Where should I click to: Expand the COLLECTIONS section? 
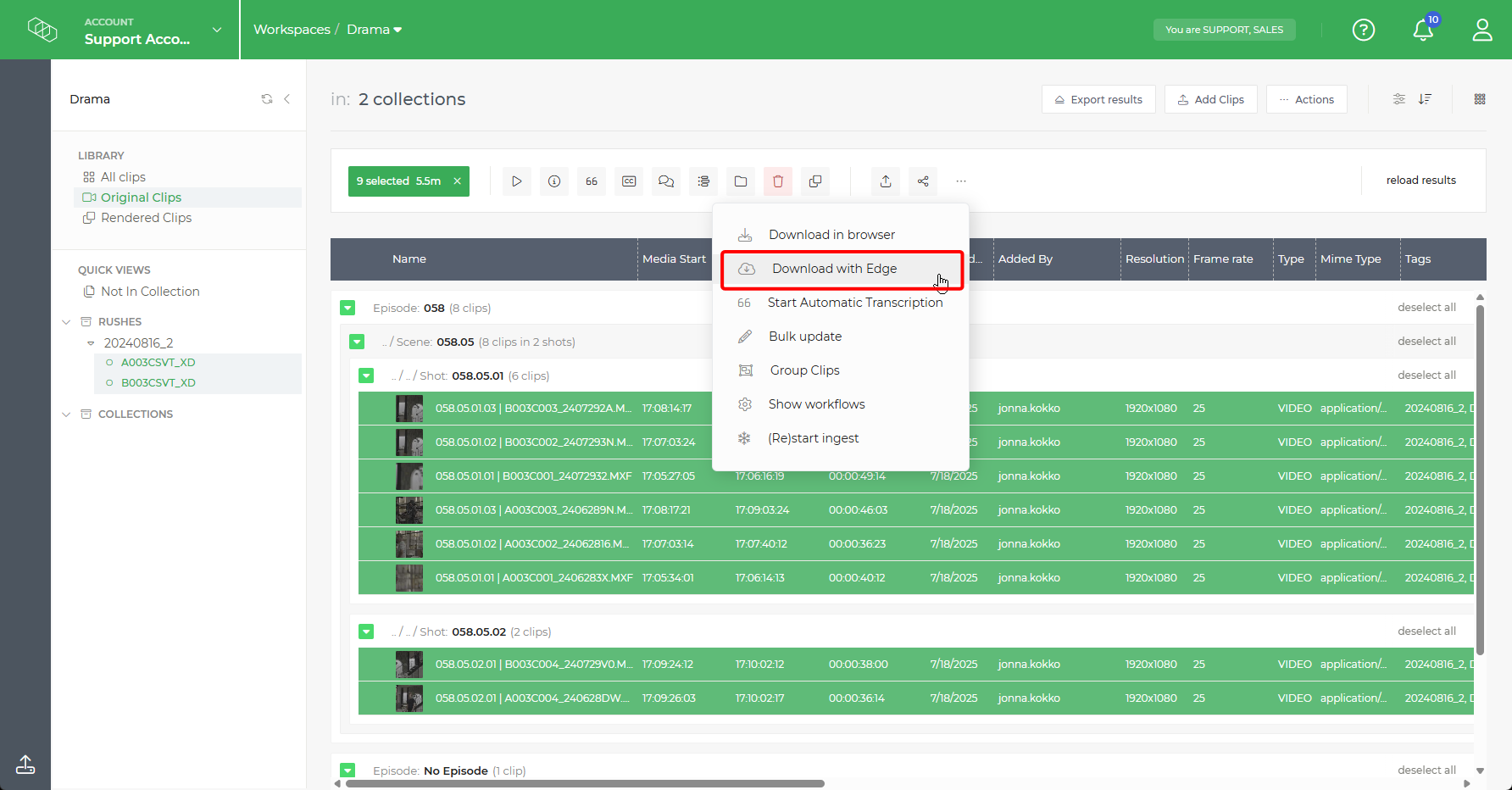tap(66, 414)
